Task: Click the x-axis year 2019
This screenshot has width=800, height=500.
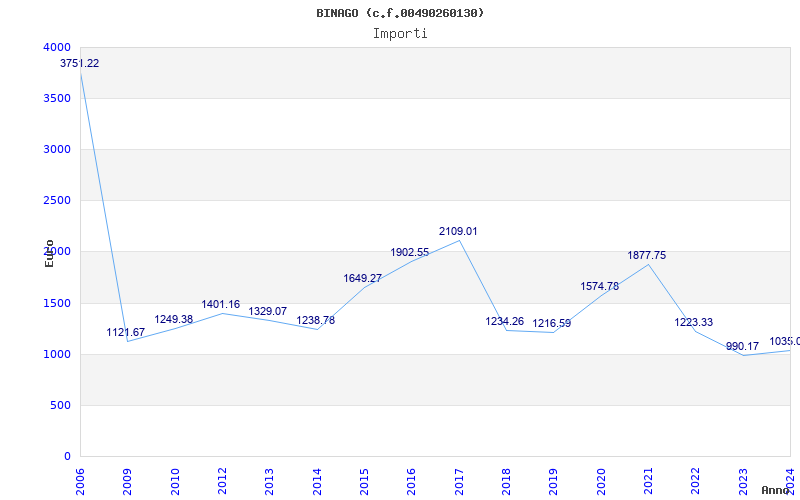Action: point(554,482)
